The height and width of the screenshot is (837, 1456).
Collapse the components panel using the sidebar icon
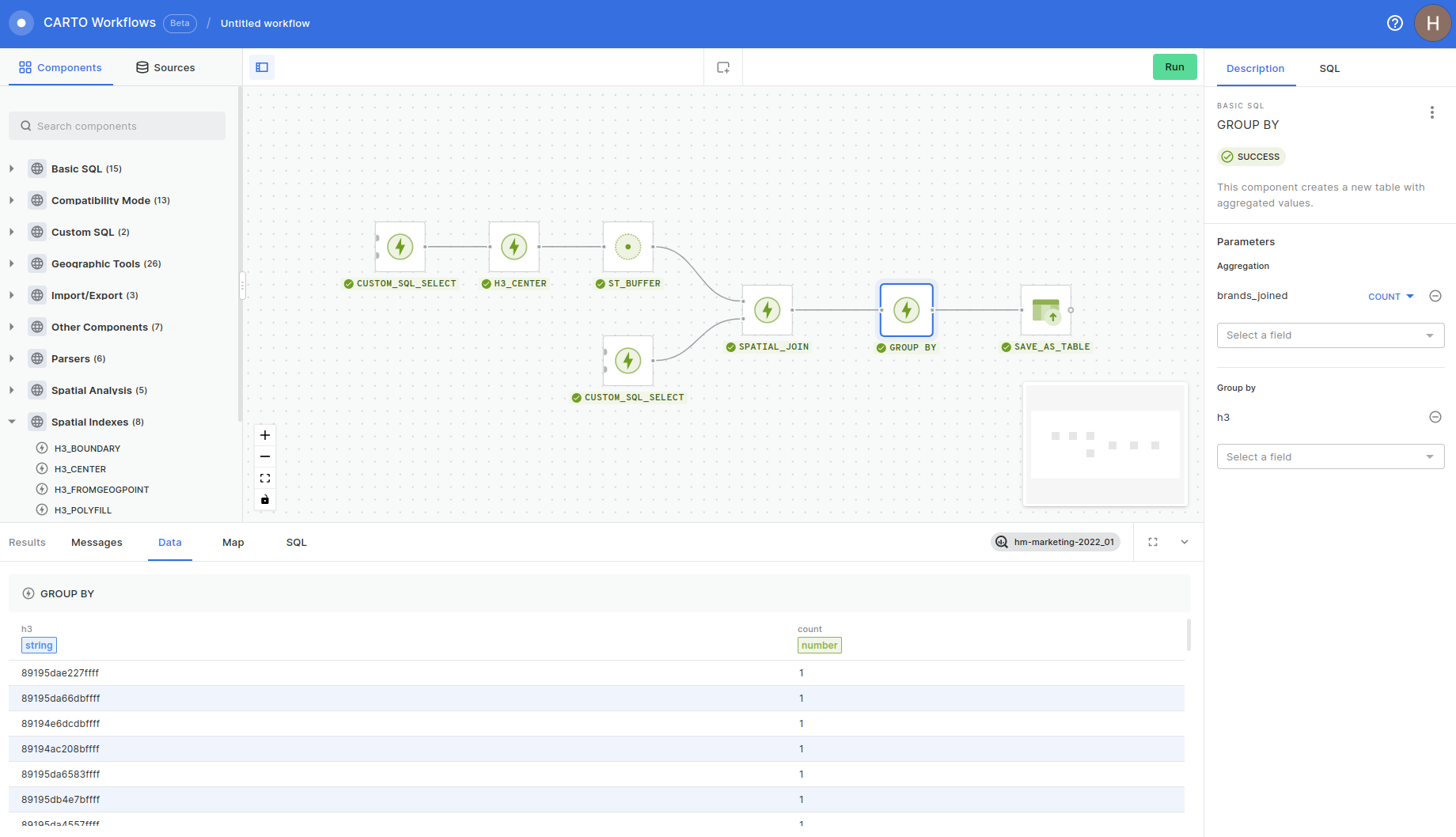pos(262,66)
